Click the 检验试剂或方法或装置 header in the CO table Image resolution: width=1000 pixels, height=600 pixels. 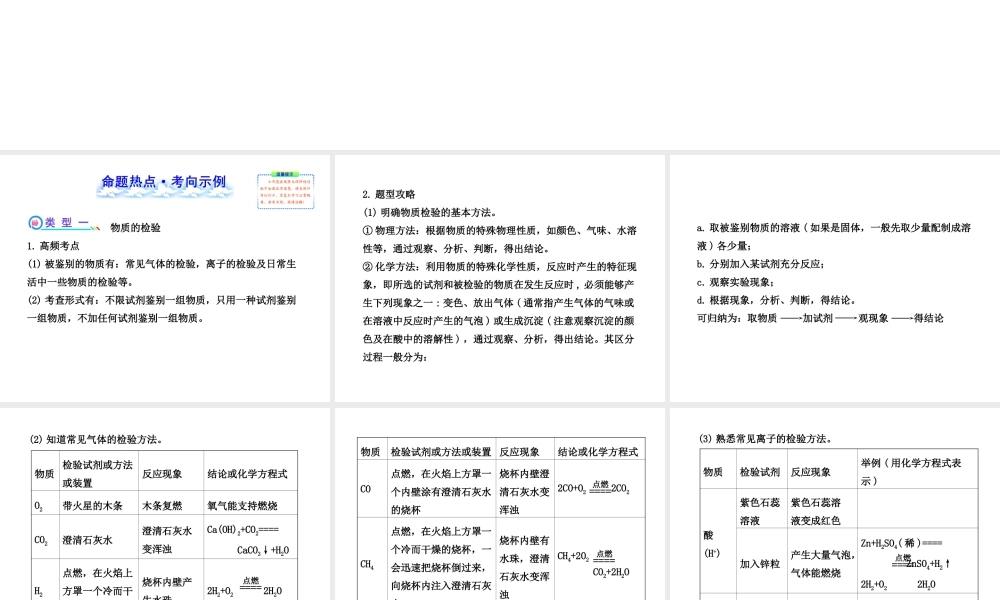pos(441,451)
